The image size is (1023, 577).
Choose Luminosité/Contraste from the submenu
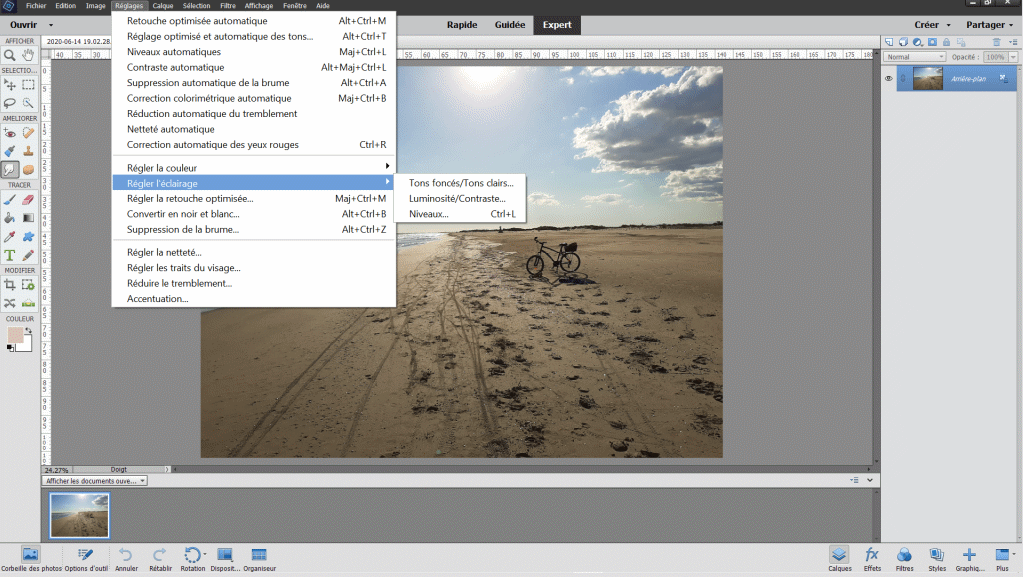(x=457, y=199)
